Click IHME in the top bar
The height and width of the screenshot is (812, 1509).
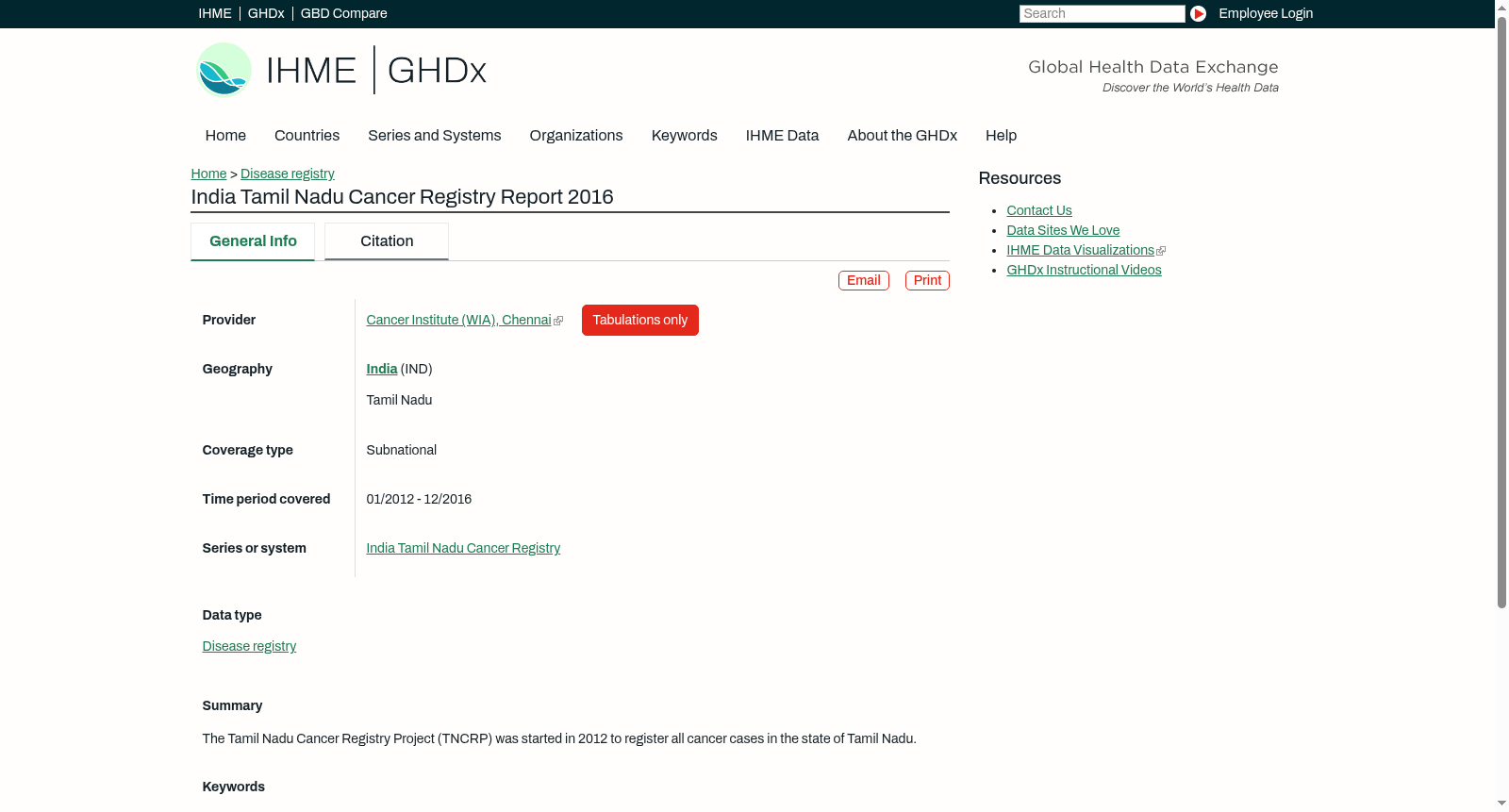click(215, 13)
